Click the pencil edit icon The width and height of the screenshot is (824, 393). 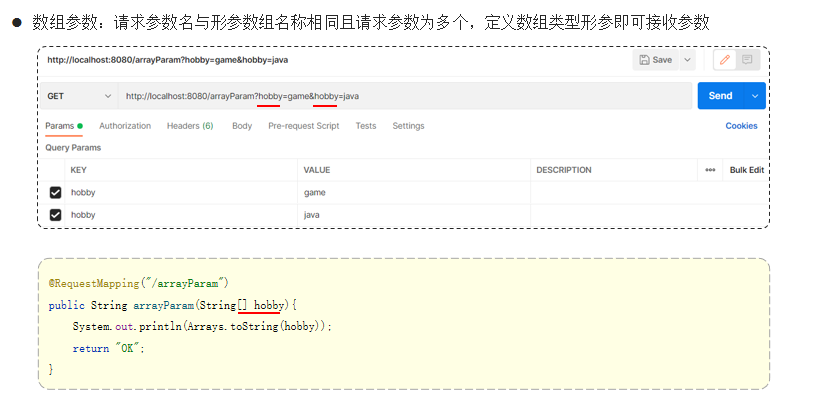tap(725, 60)
